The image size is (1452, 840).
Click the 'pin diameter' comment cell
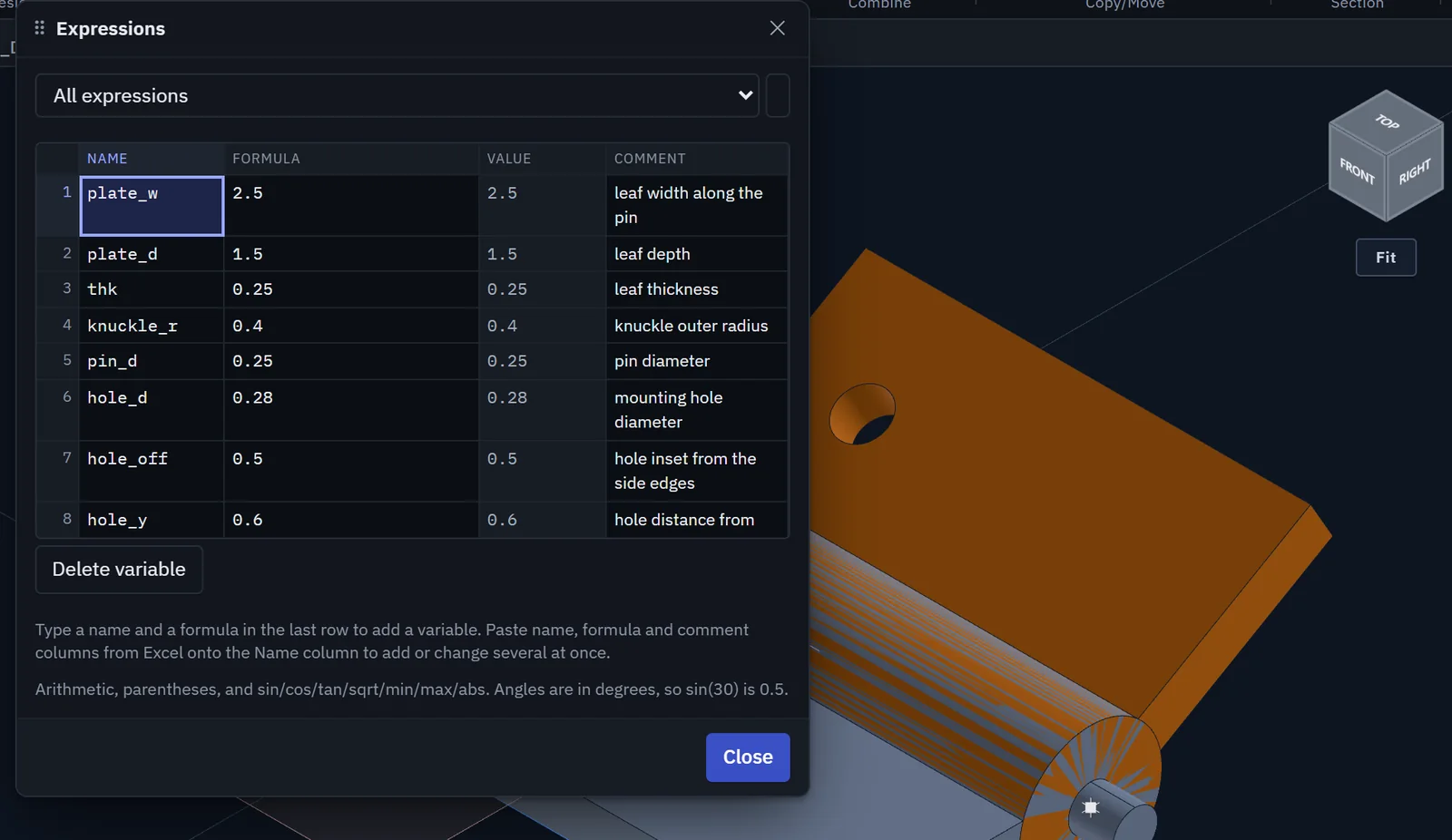point(697,361)
